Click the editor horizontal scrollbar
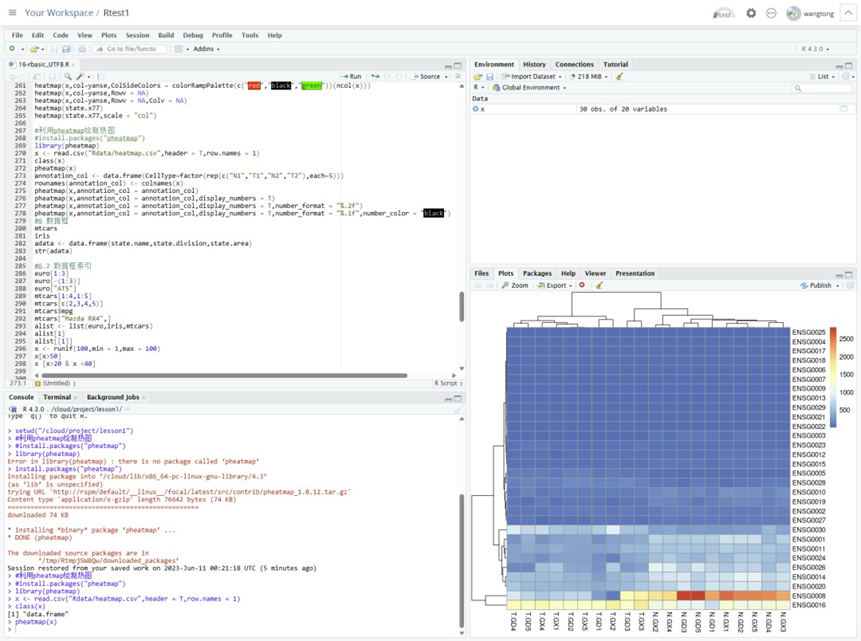The height and width of the screenshot is (641, 861). 224,376
